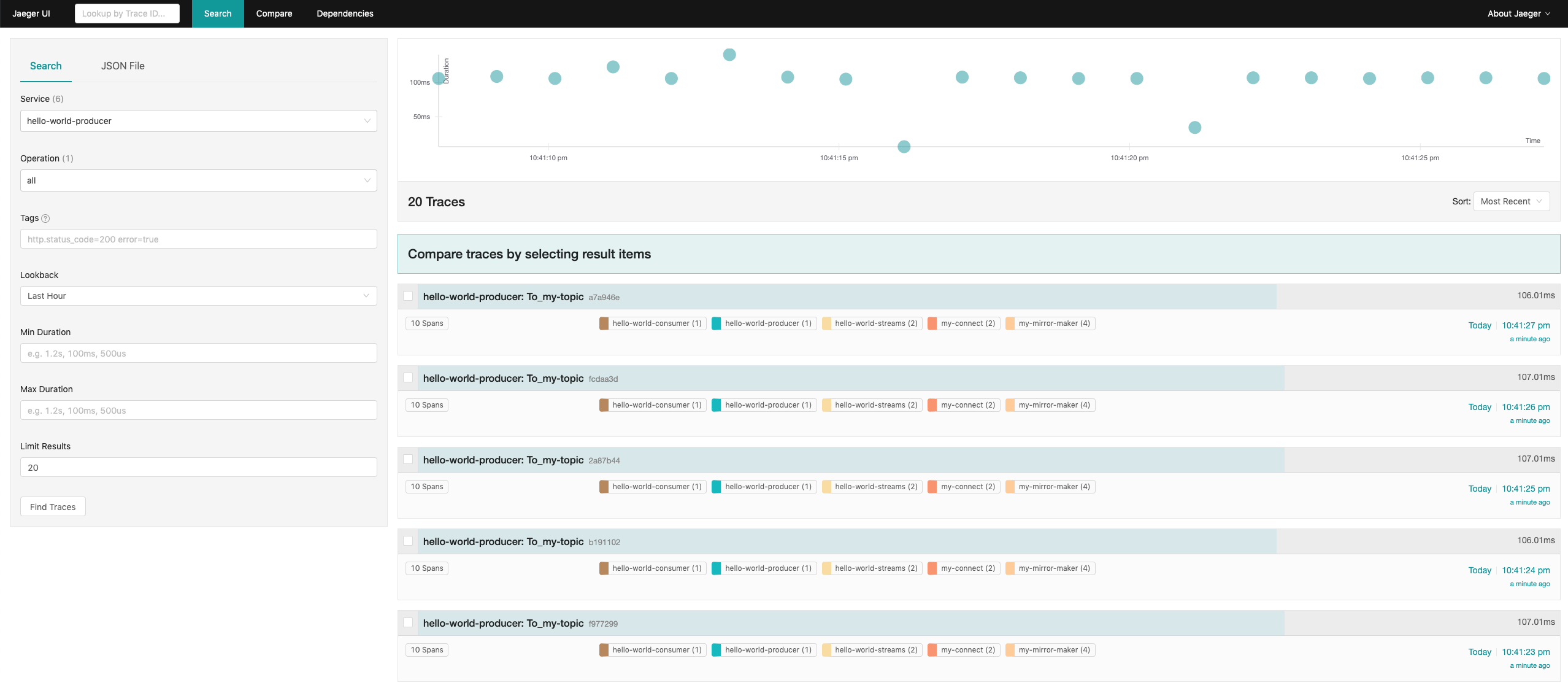Open the Lookback dropdown set to Last Hour
Screen dimensions: 1568x685
(199, 296)
